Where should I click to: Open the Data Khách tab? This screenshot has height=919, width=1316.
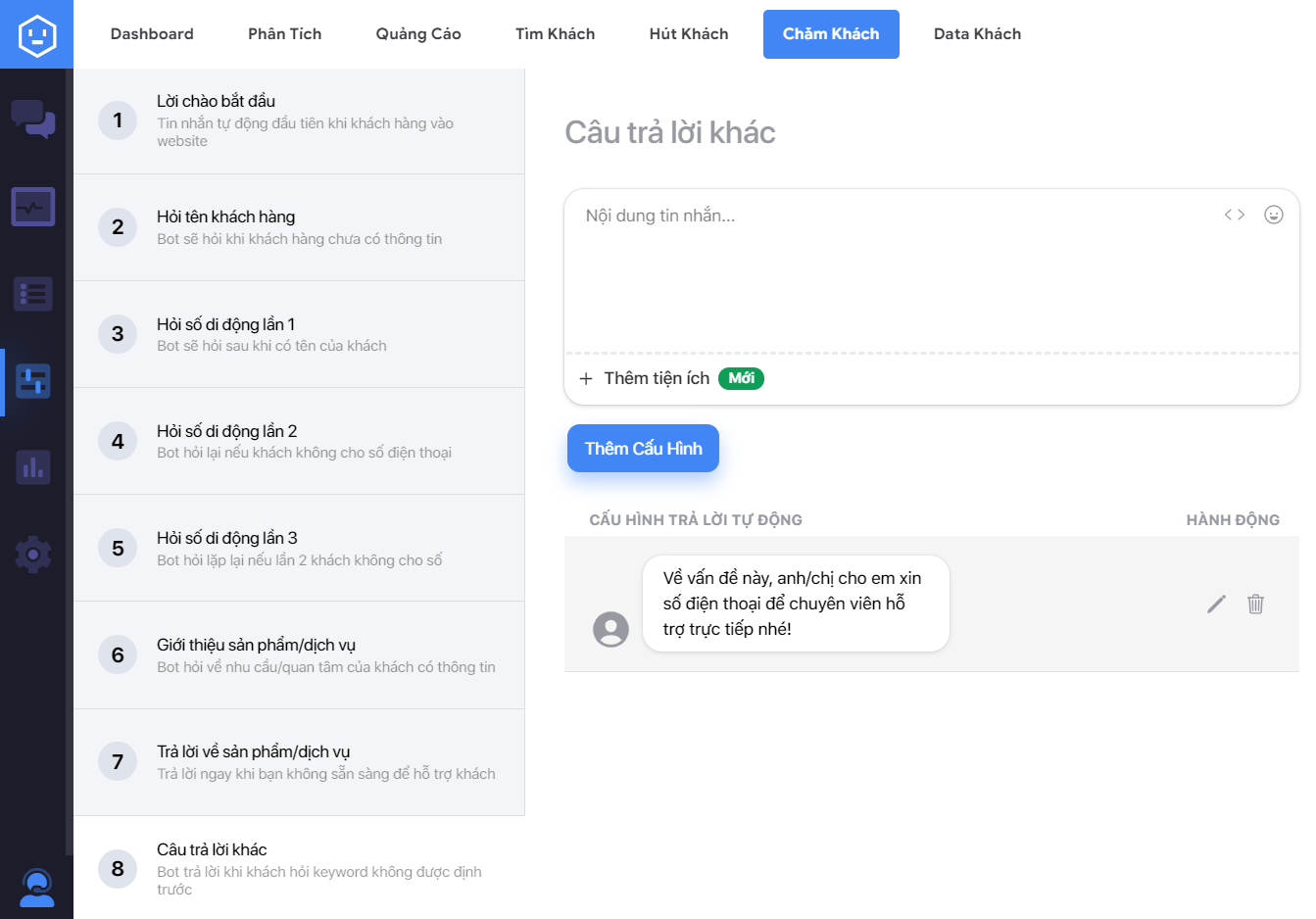977,34
